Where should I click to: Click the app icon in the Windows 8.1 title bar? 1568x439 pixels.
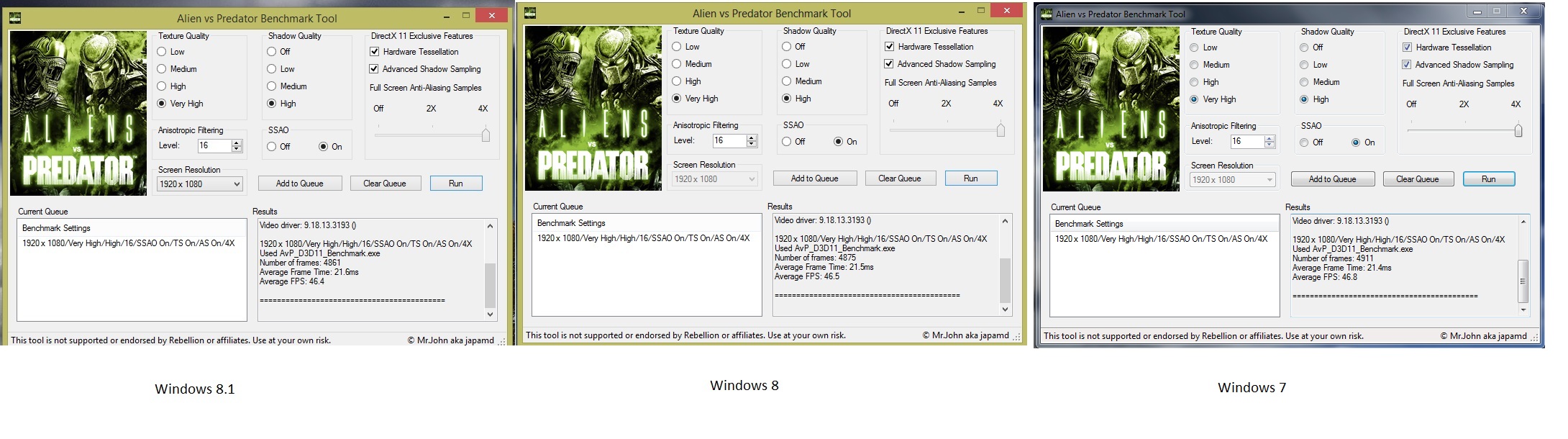coord(15,17)
